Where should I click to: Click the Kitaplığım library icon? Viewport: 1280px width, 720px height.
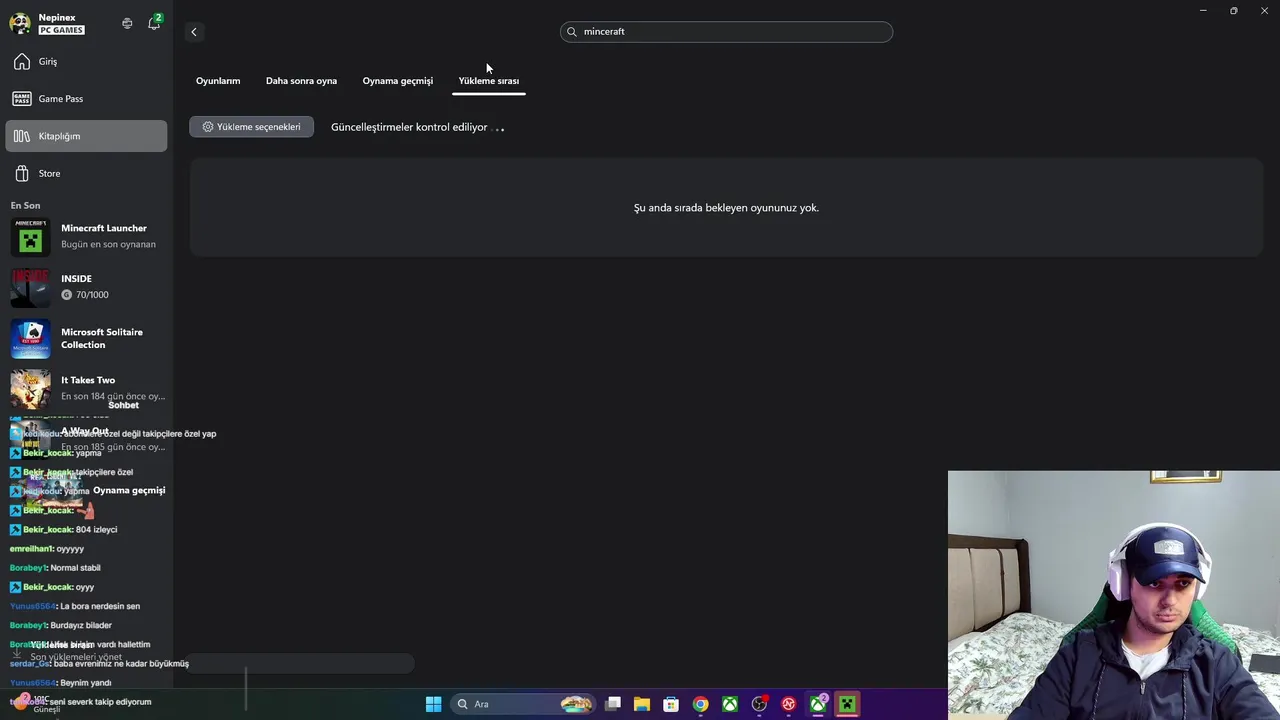tap(22, 136)
